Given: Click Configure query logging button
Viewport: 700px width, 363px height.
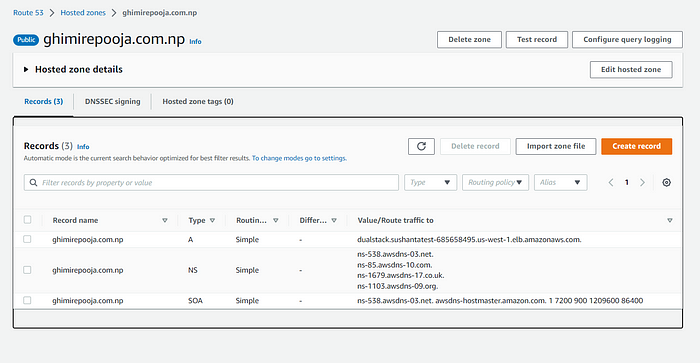Looking at the screenshot, I should coord(627,40).
